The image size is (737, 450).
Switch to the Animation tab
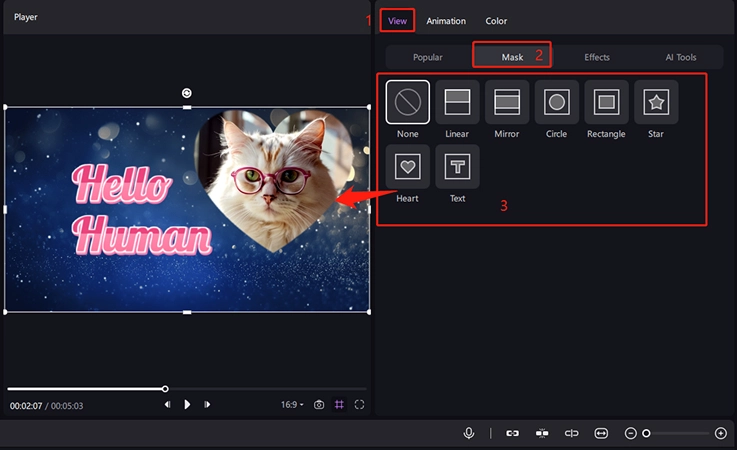pos(446,21)
